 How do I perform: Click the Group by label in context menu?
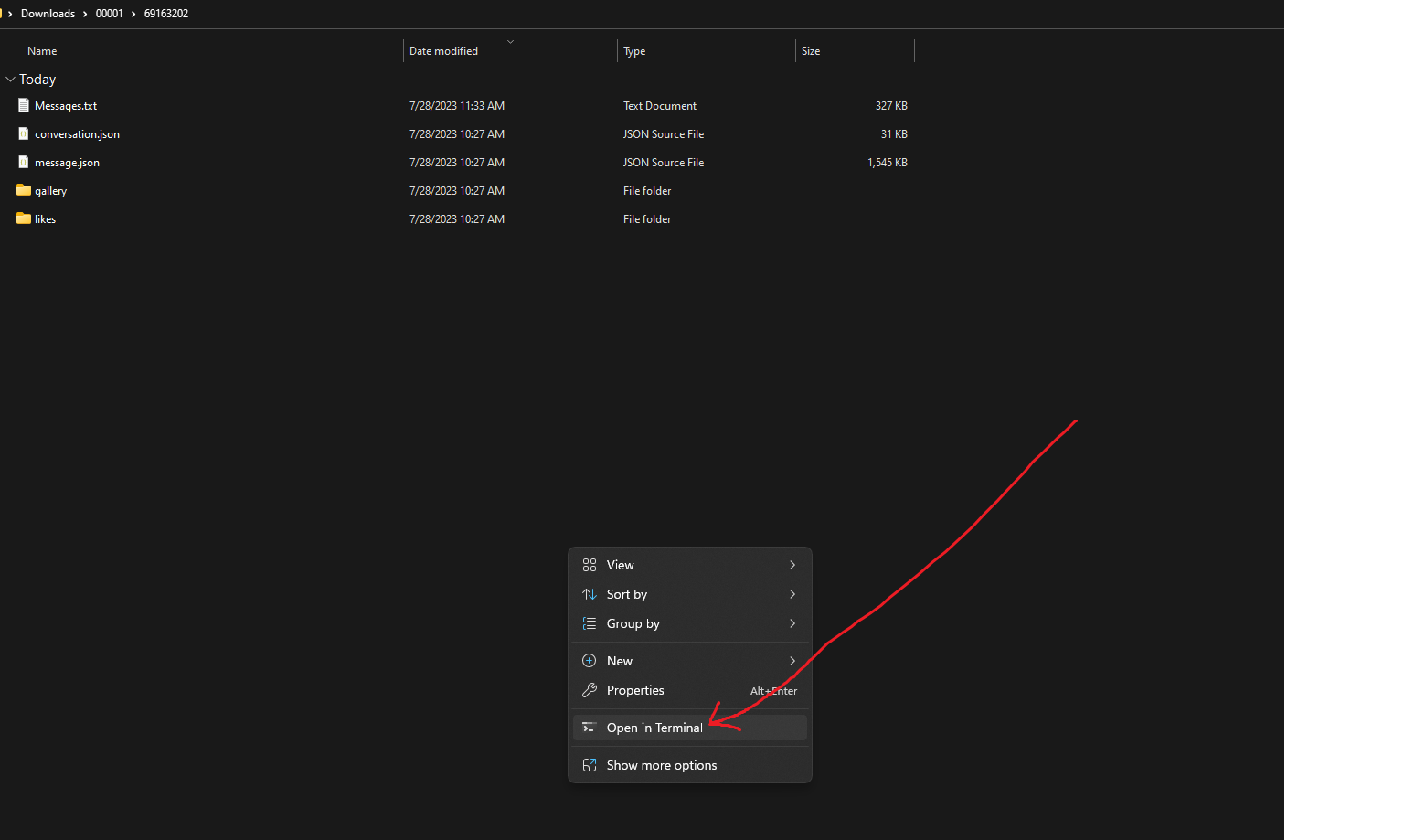[633, 623]
